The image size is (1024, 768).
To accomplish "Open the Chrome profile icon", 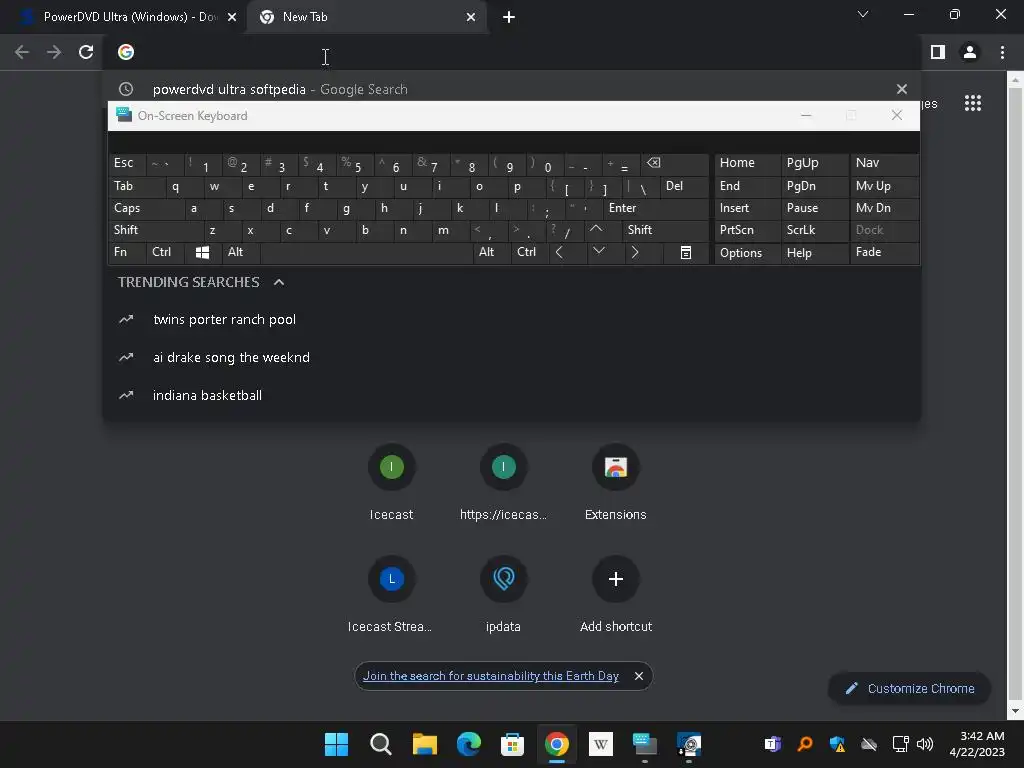I will (x=970, y=52).
